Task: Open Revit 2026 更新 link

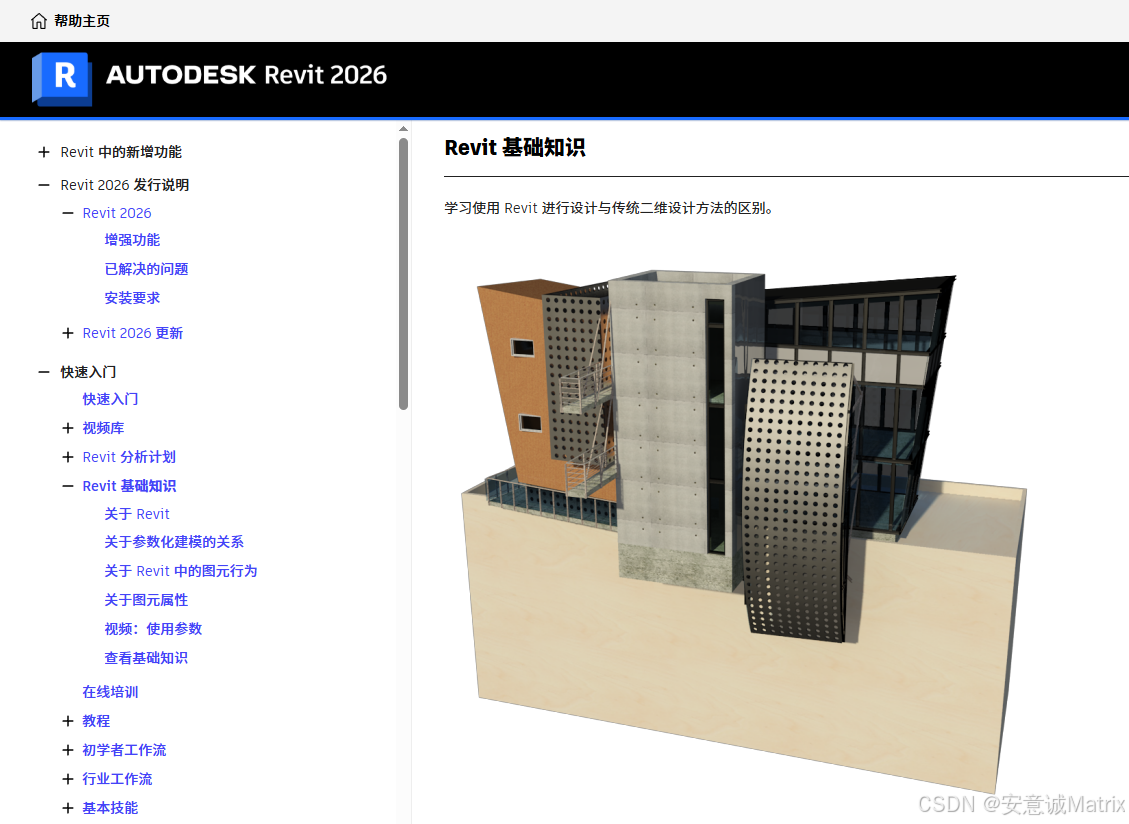Action: pos(132,333)
